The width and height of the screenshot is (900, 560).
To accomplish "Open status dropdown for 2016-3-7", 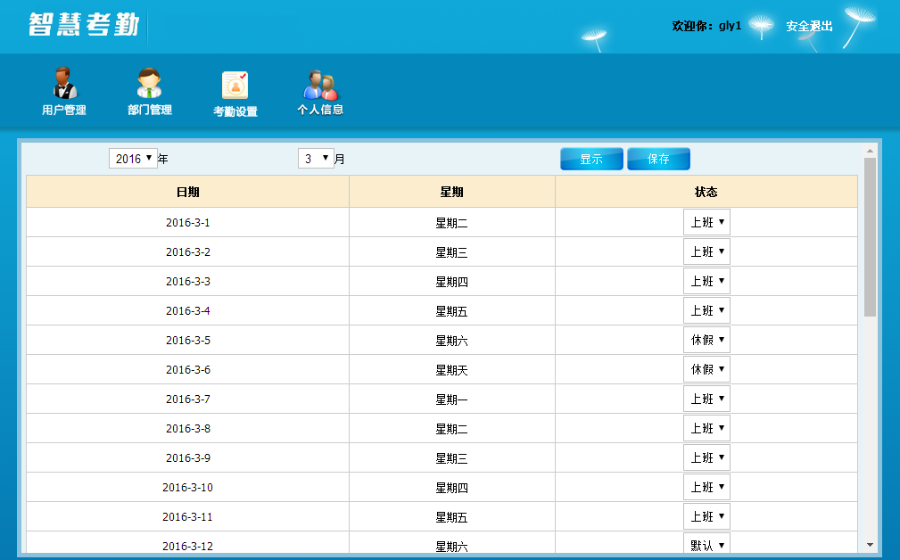I will pos(707,399).
